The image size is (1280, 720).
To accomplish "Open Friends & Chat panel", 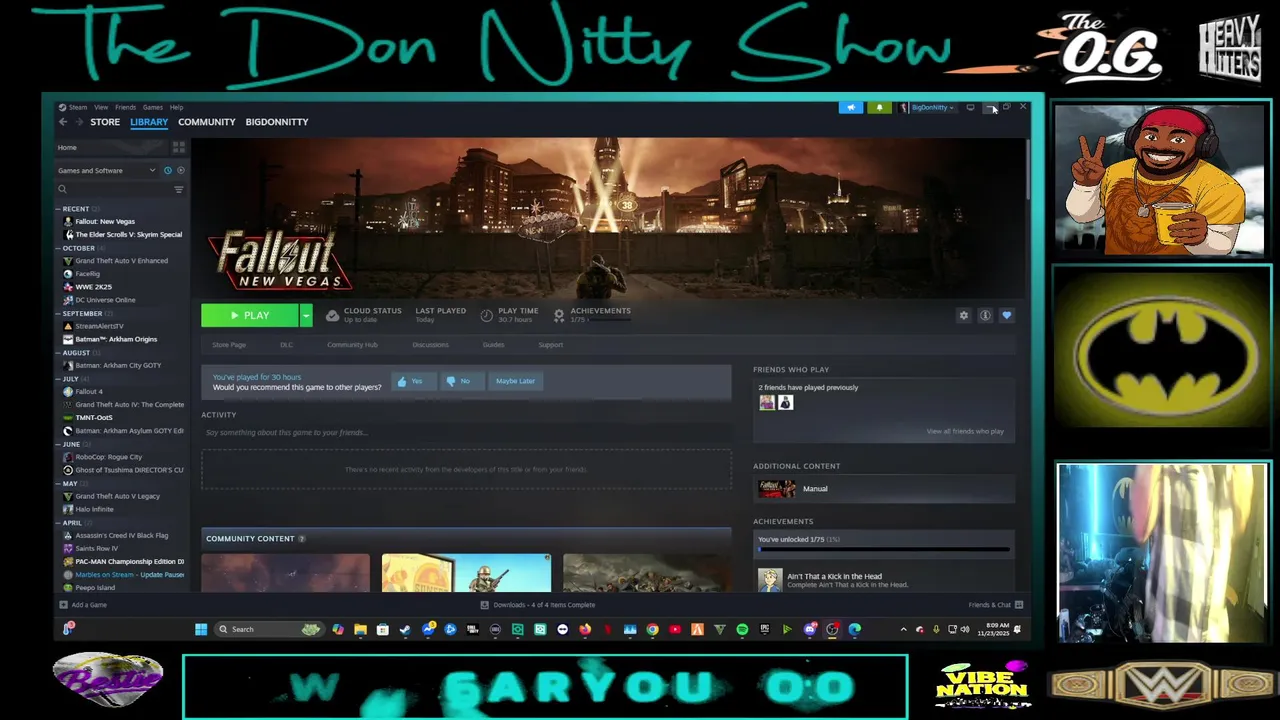I will click(995, 605).
